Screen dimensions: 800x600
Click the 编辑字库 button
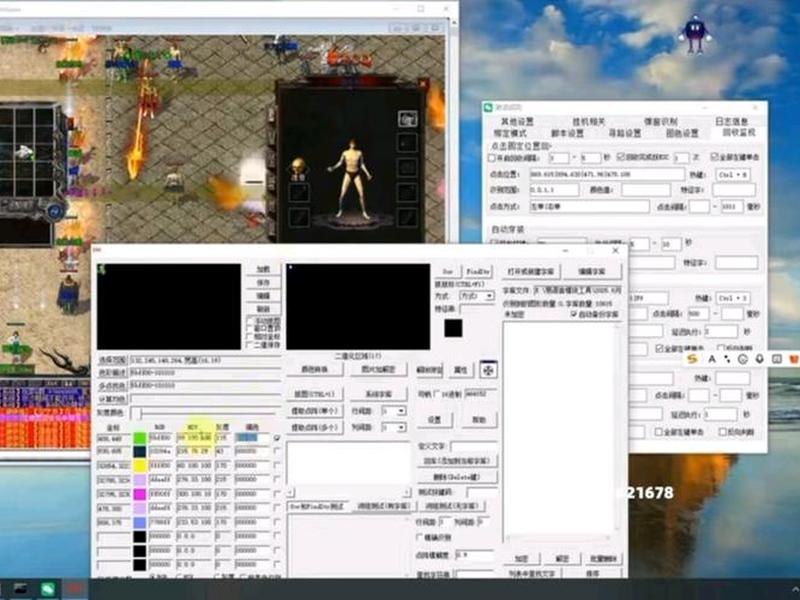point(592,271)
